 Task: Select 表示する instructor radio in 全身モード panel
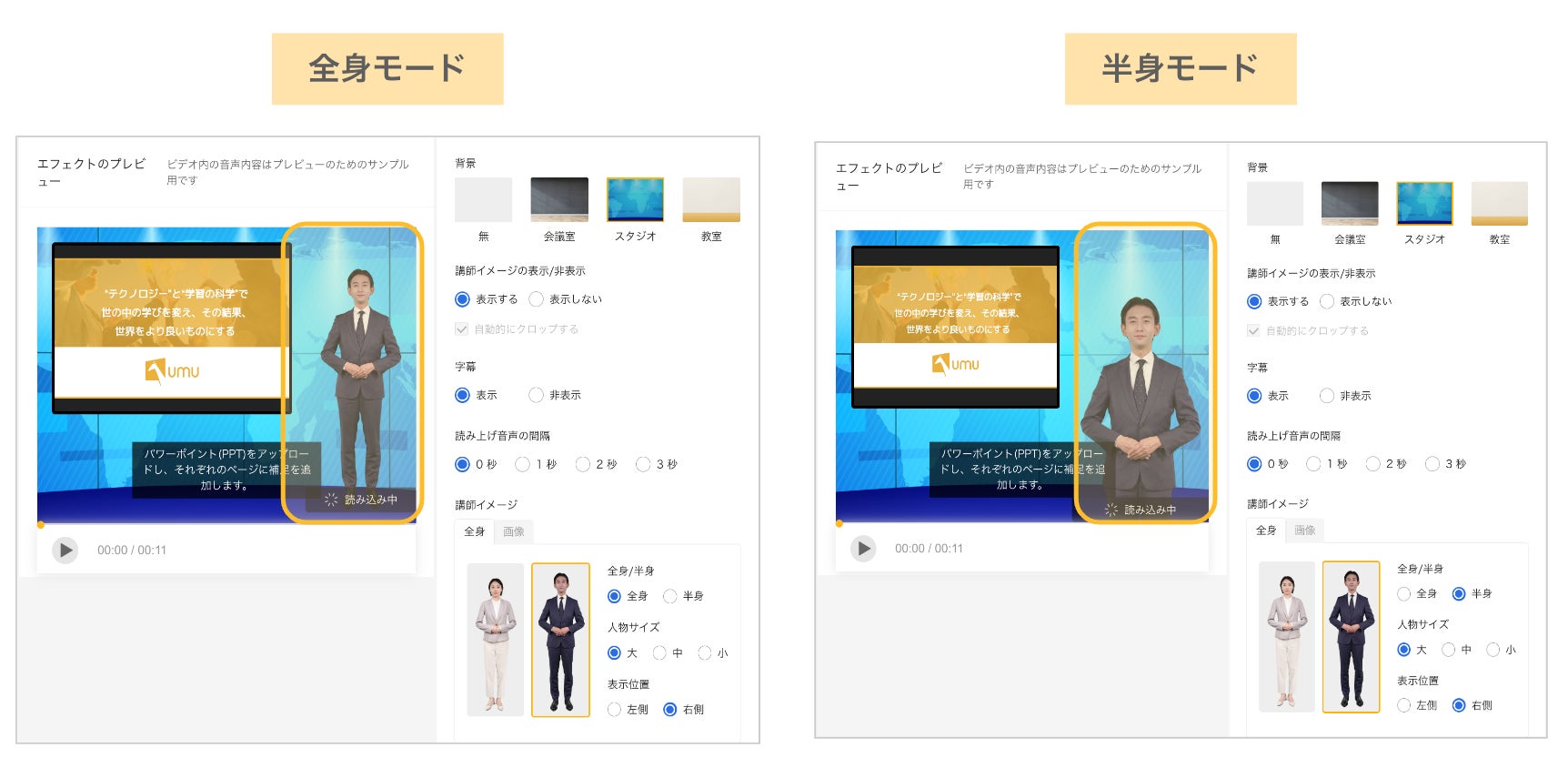click(x=462, y=299)
